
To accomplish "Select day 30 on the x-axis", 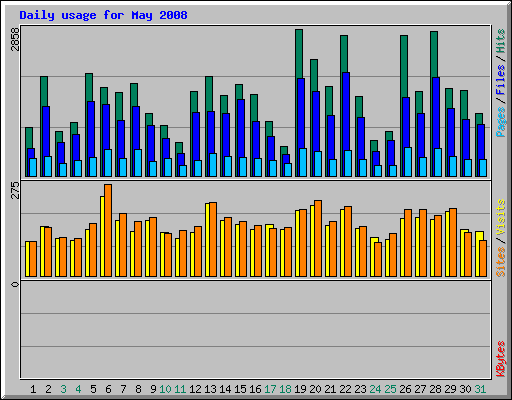I will point(465,389).
